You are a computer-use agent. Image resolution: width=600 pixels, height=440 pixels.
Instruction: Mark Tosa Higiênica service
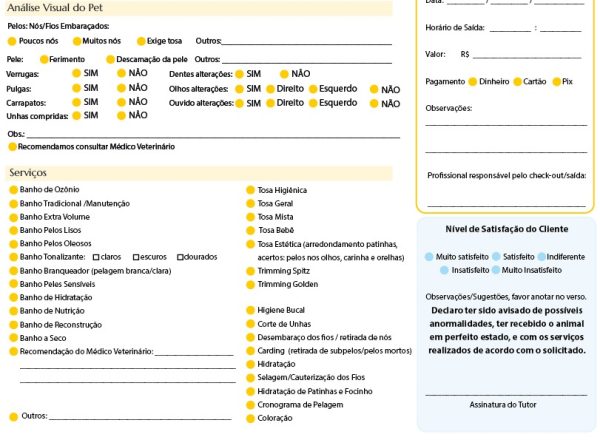[x=251, y=190]
